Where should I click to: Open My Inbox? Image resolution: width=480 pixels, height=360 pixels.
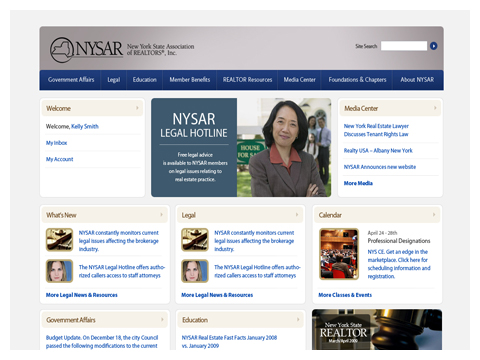[x=56, y=143]
